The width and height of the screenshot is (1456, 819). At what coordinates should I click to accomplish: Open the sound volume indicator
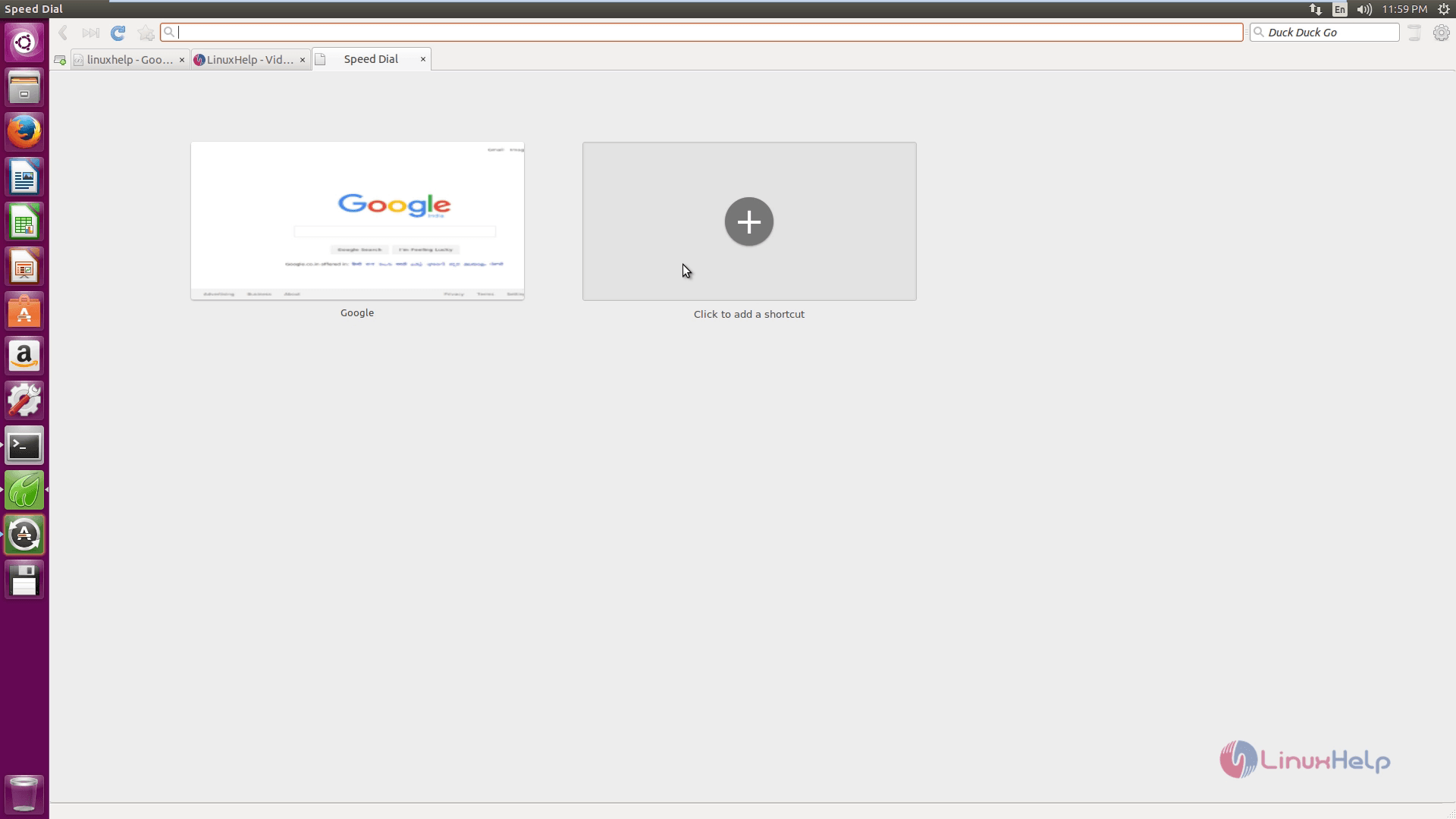[1364, 9]
